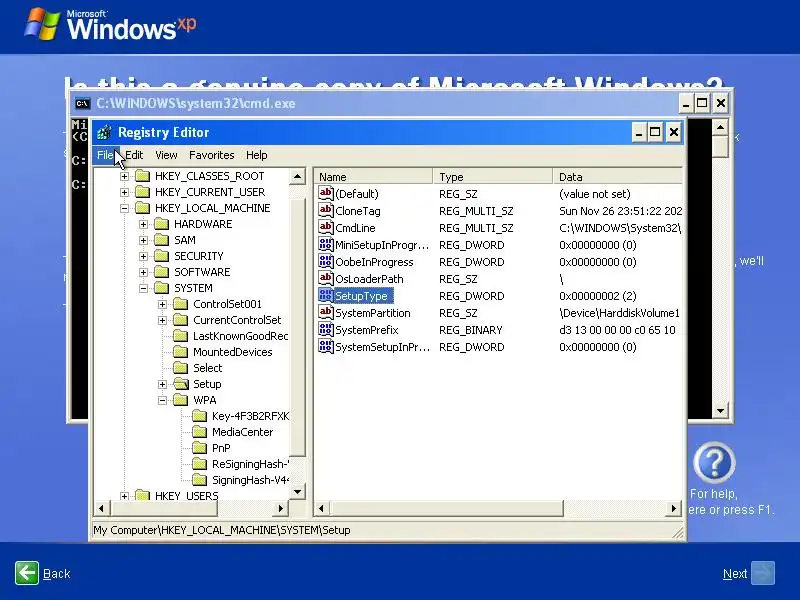Click the SystemPartition string value icon

tap(326, 312)
